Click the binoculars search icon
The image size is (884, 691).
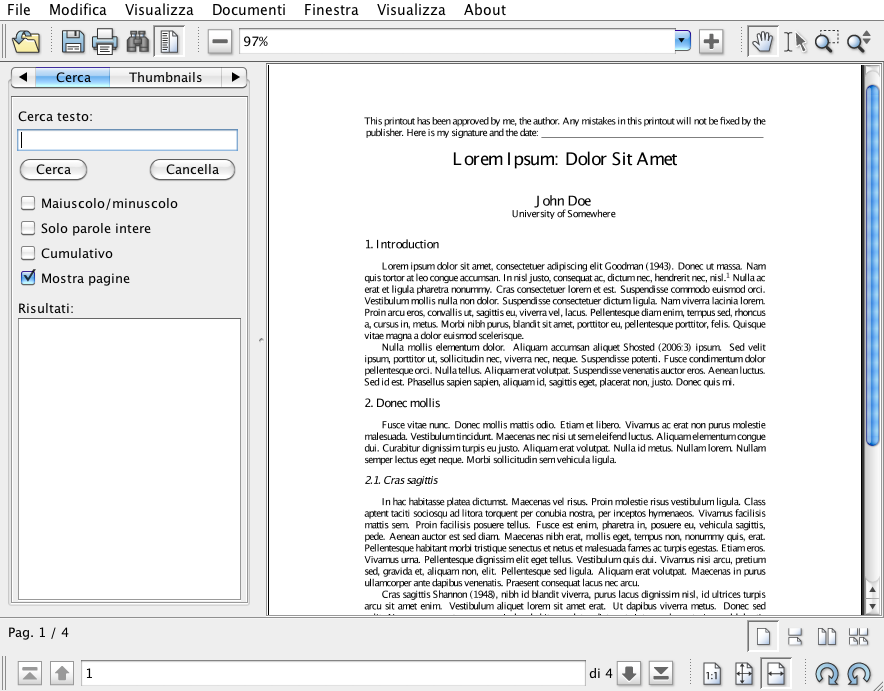[x=137, y=42]
